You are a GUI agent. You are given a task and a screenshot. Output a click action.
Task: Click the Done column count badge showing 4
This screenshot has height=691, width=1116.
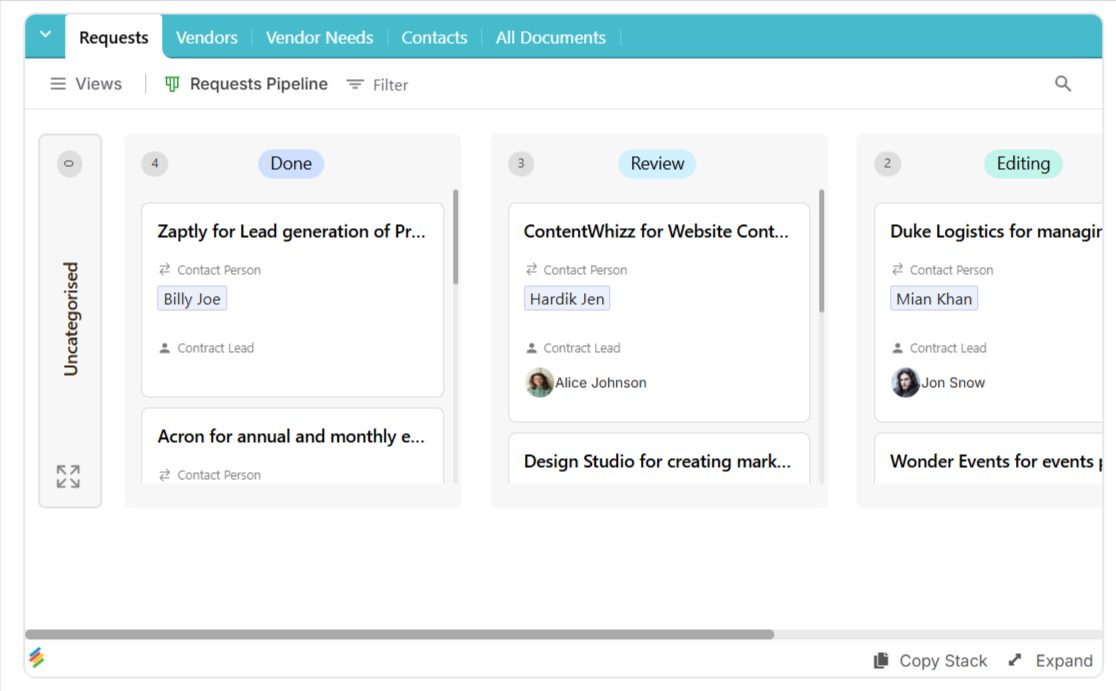point(154,164)
